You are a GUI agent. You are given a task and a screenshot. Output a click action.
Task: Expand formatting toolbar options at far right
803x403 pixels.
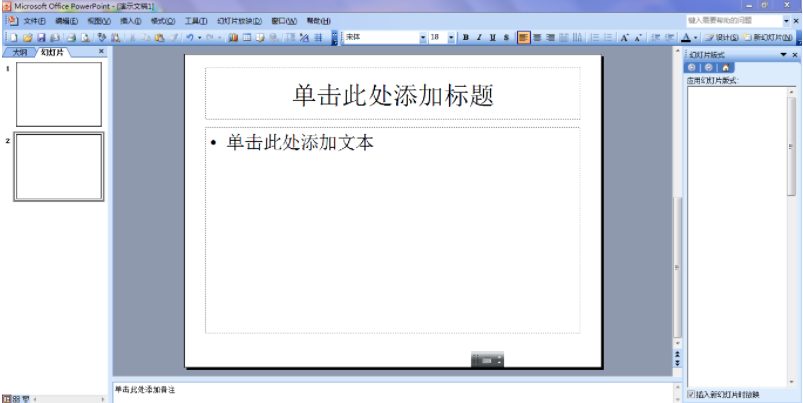tap(799, 37)
